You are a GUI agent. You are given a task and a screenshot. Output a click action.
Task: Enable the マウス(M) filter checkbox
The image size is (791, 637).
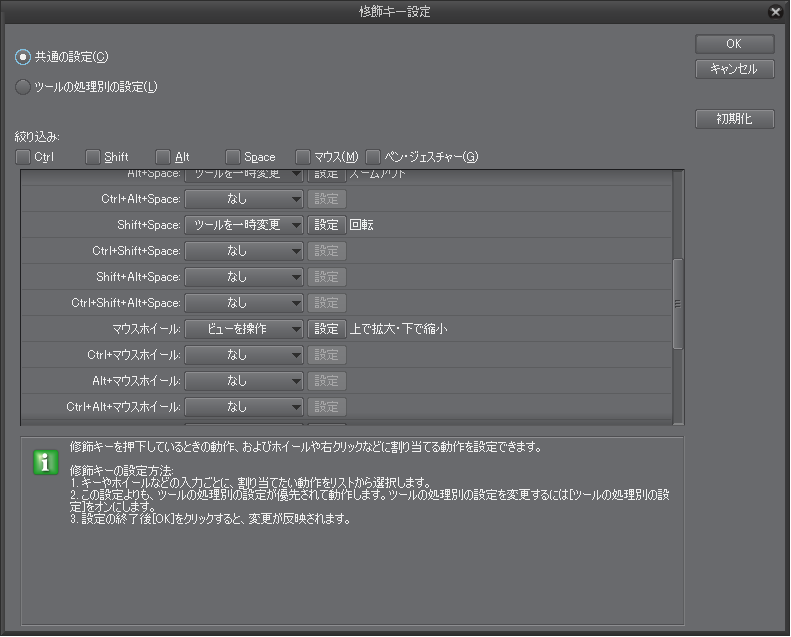(x=303, y=157)
